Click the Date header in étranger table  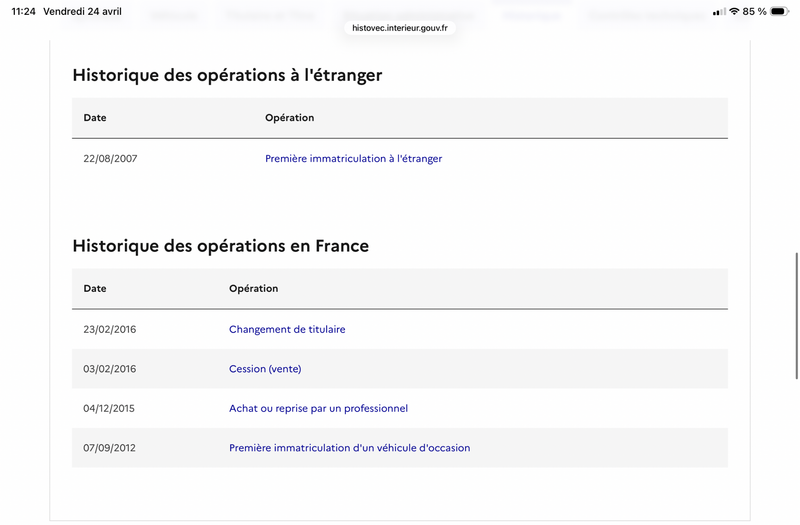[95, 118]
